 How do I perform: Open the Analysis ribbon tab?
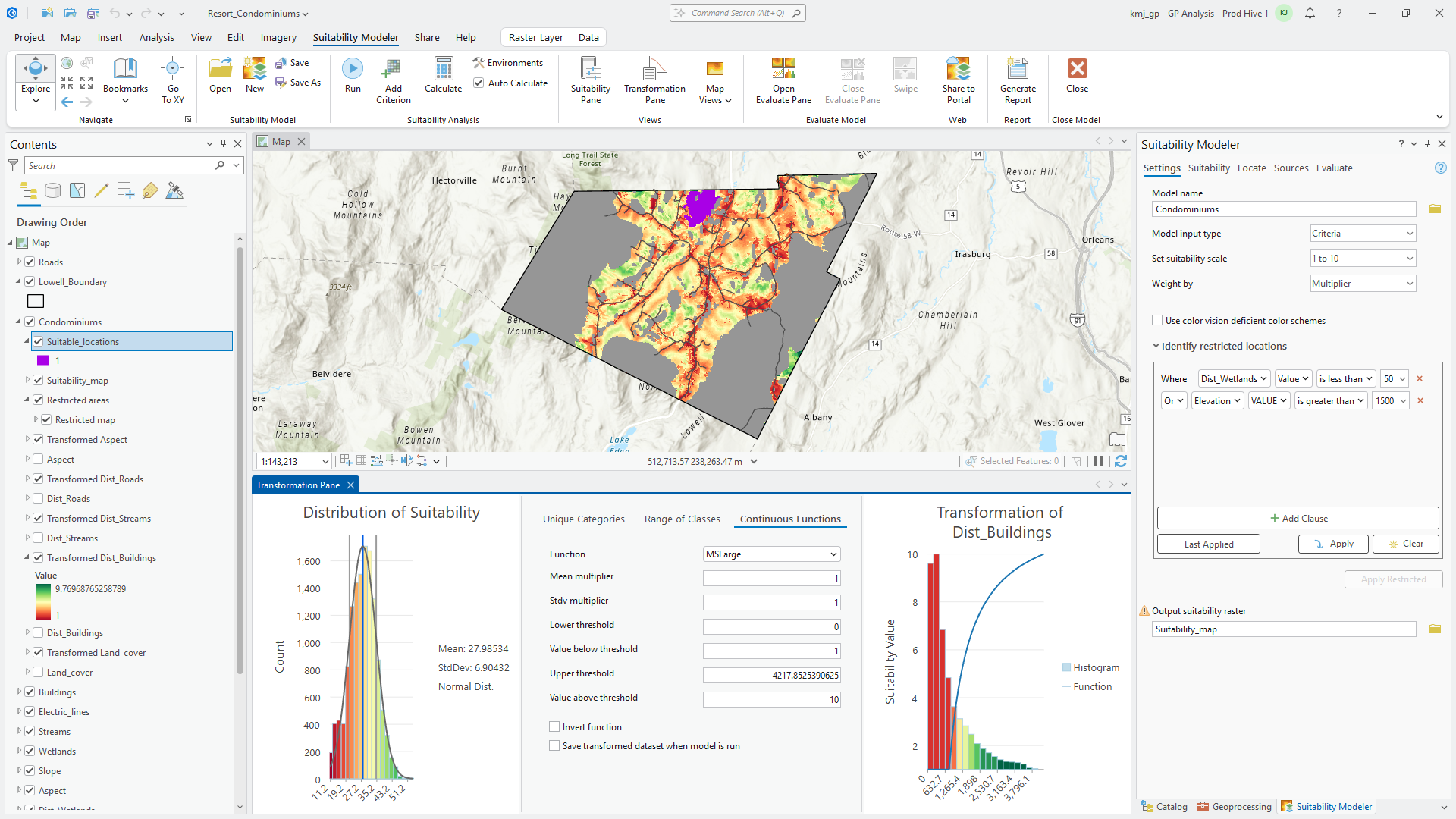tap(156, 37)
